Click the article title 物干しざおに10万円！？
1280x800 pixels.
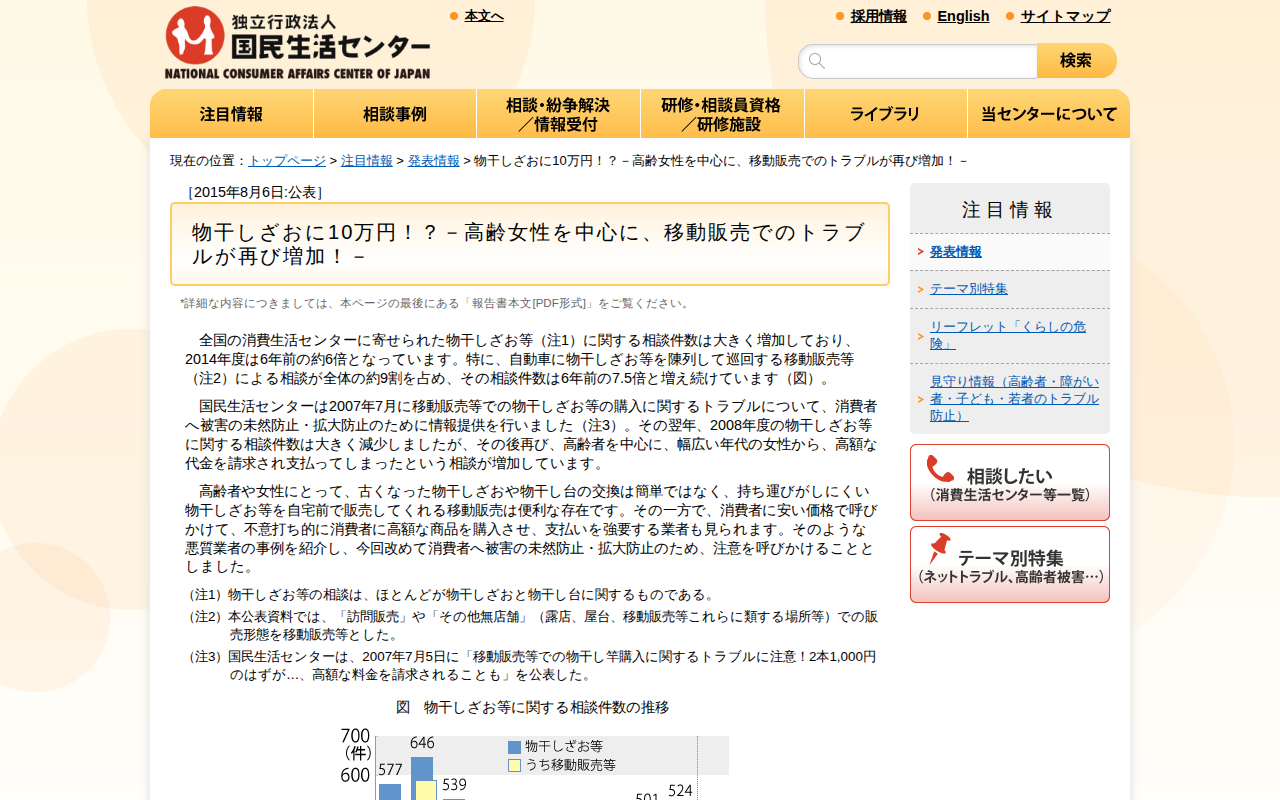530,244
